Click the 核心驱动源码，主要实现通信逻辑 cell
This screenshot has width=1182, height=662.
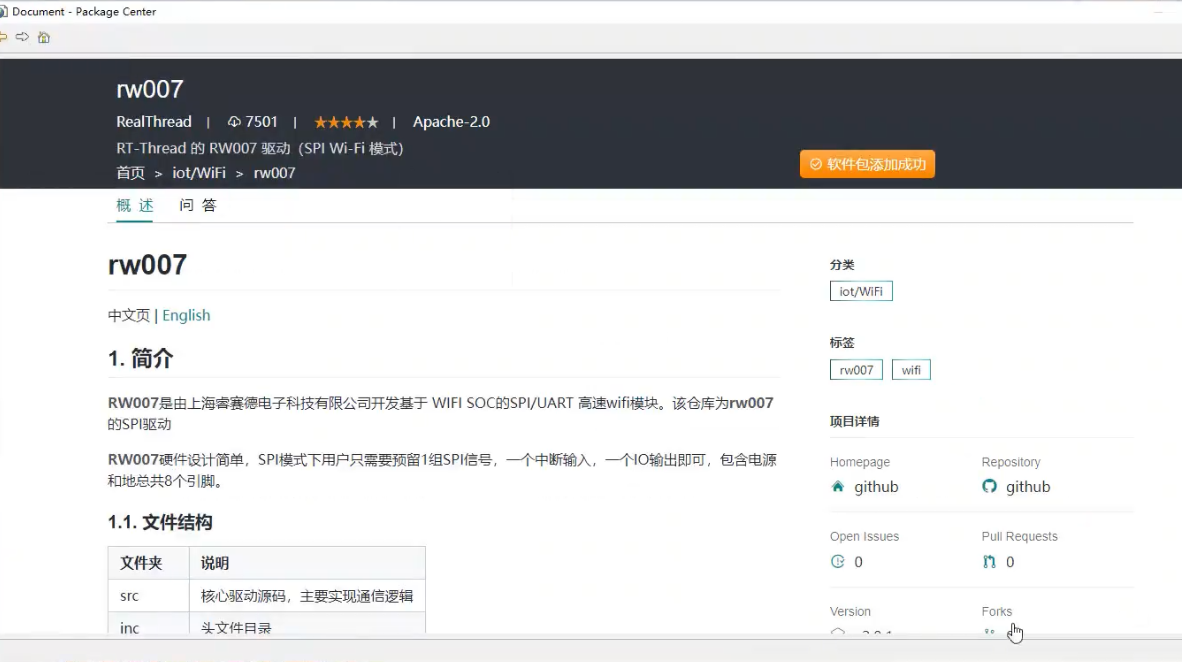(307, 596)
